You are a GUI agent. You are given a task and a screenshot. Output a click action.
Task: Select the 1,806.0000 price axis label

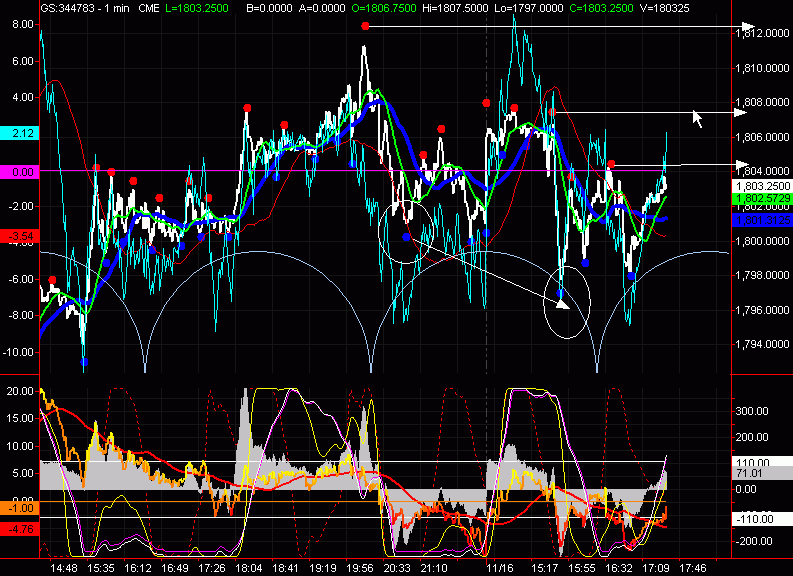[762, 137]
